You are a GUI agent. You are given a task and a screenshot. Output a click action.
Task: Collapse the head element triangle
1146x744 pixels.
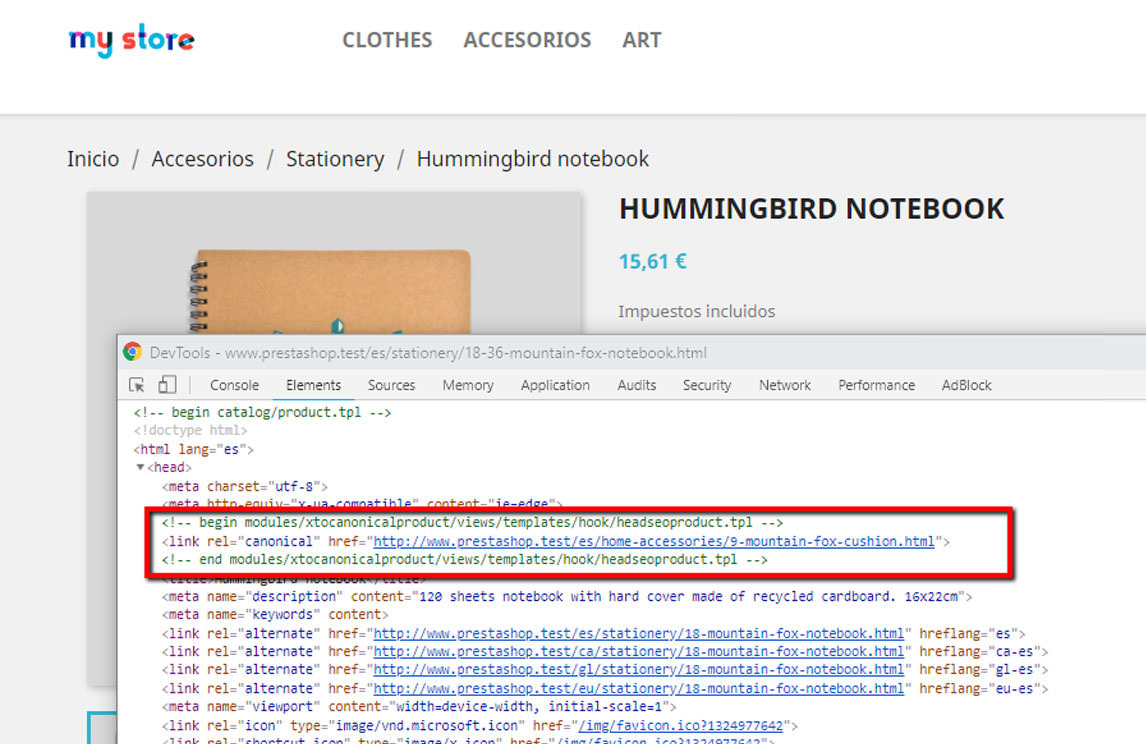(x=141, y=467)
